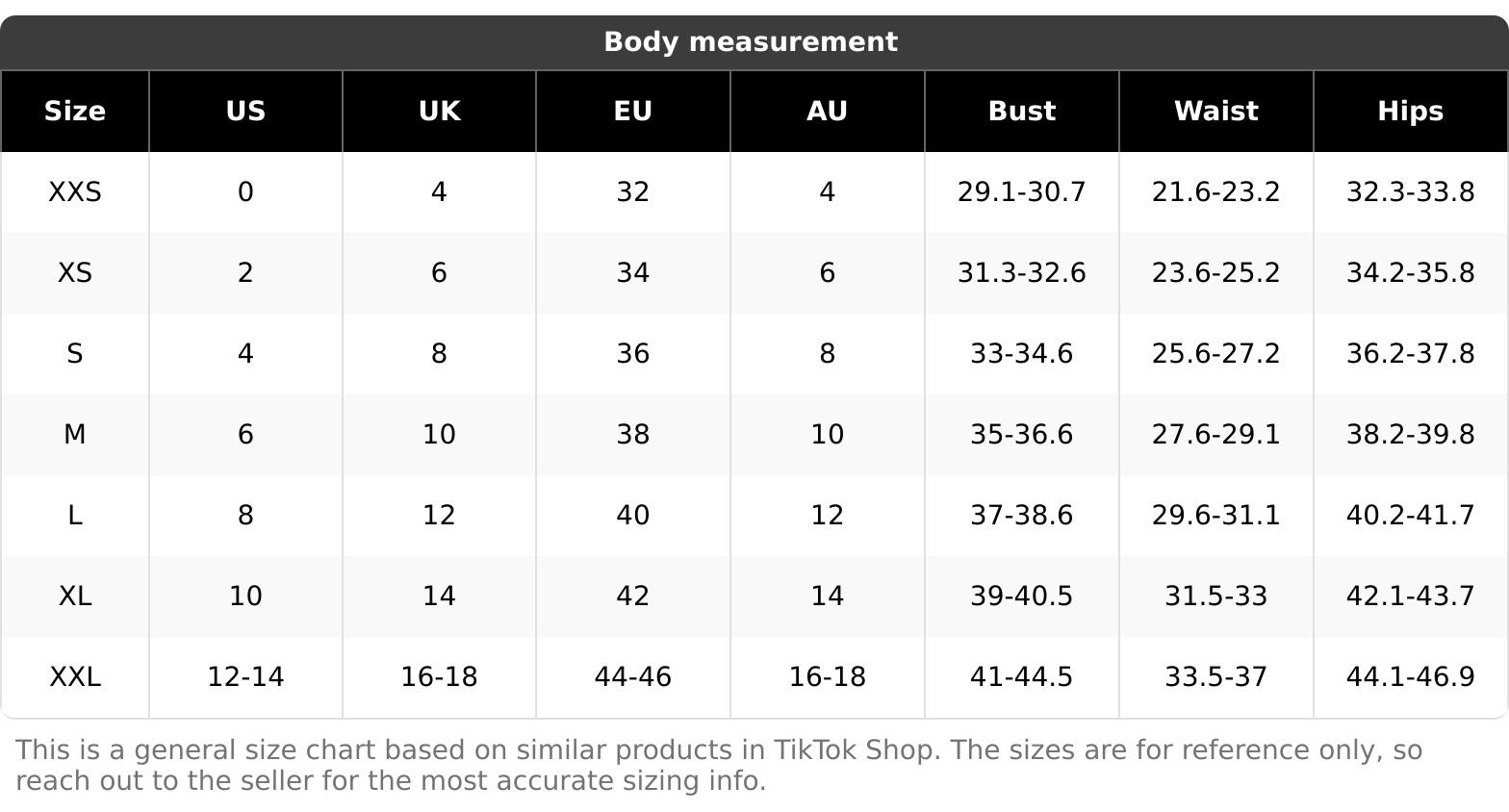Screen dimensions: 1509x812
Task: Click the XL size cell
Action: (x=75, y=596)
